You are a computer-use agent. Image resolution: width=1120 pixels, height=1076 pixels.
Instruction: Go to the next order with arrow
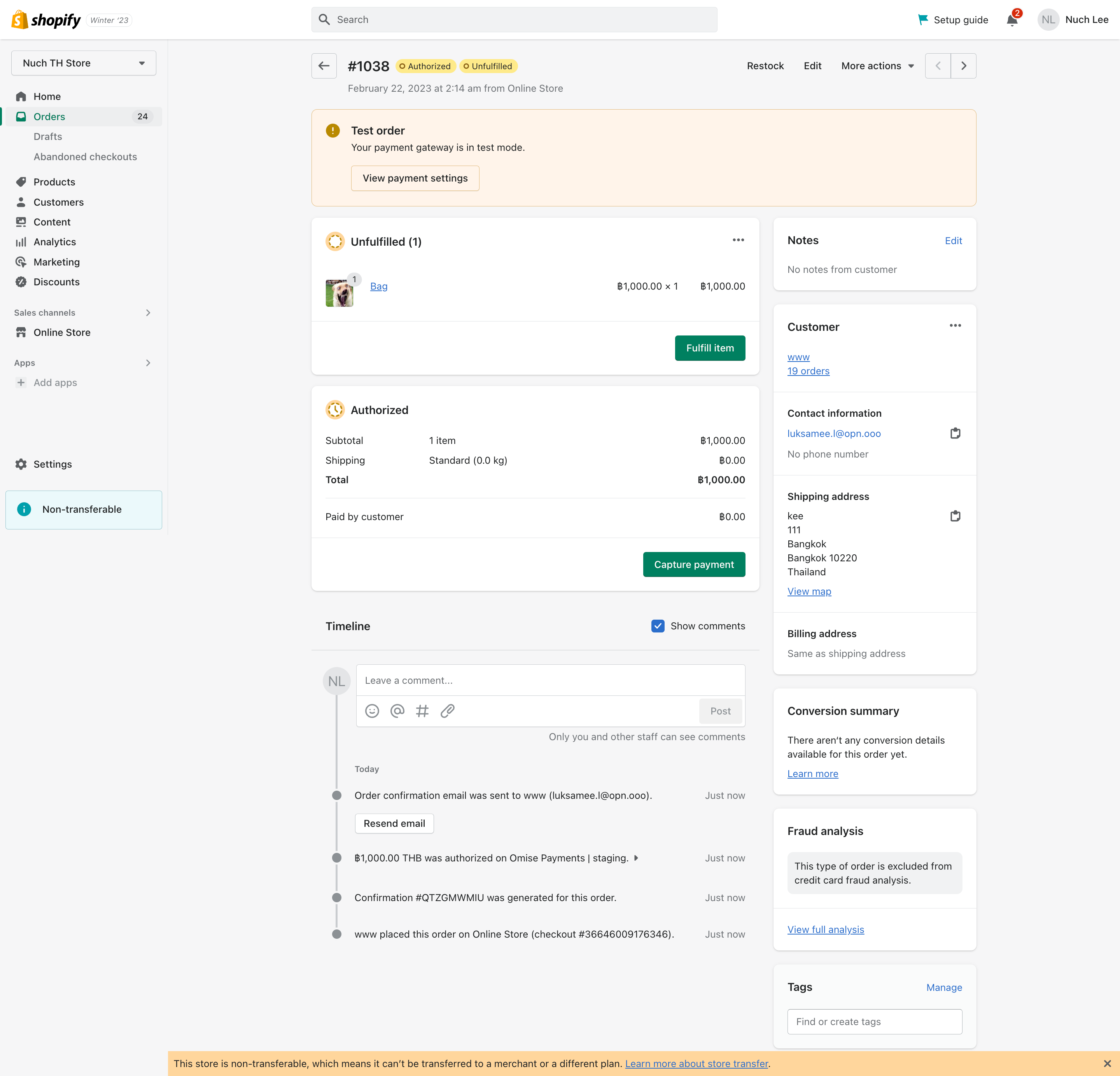click(x=963, y=66)
